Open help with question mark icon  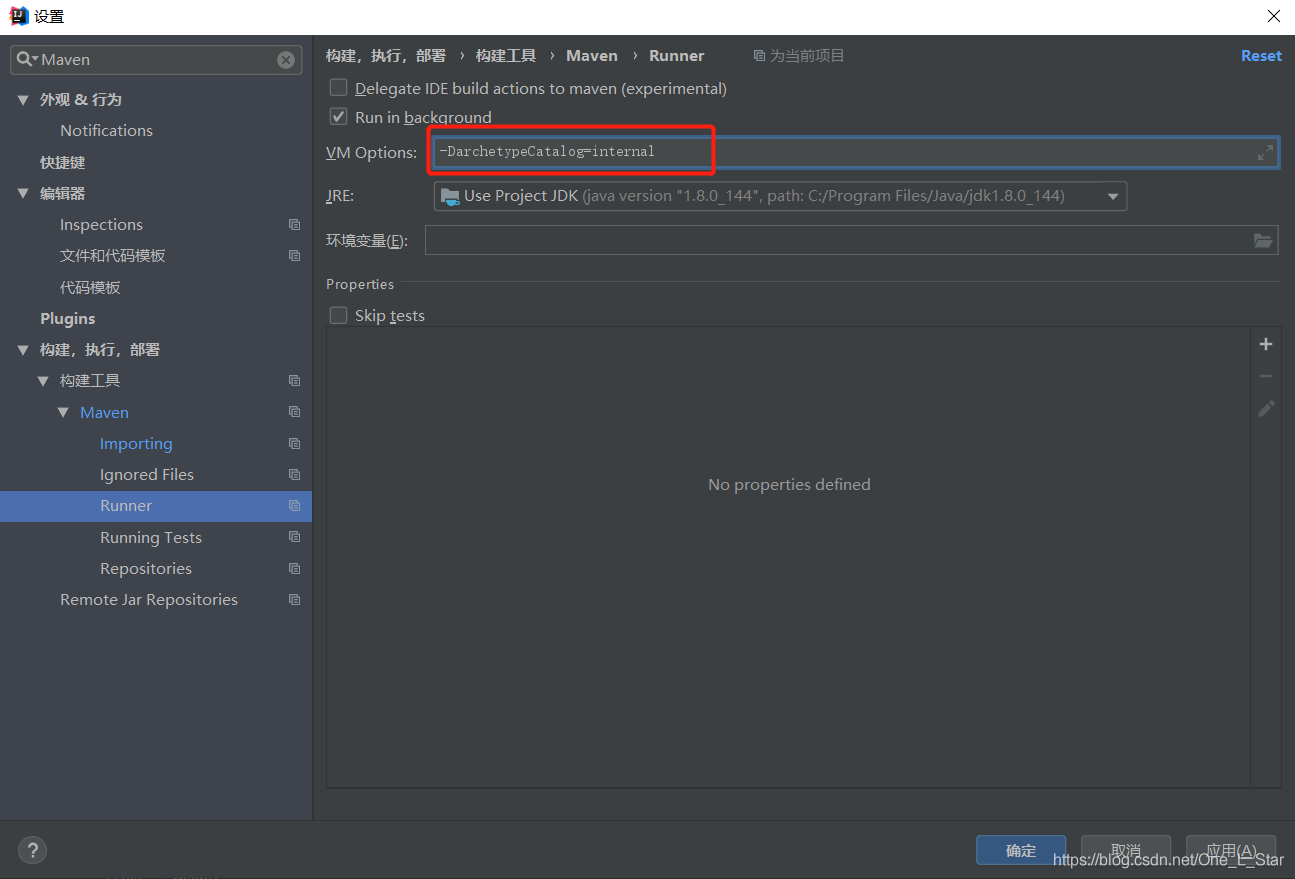coord(32,850)
